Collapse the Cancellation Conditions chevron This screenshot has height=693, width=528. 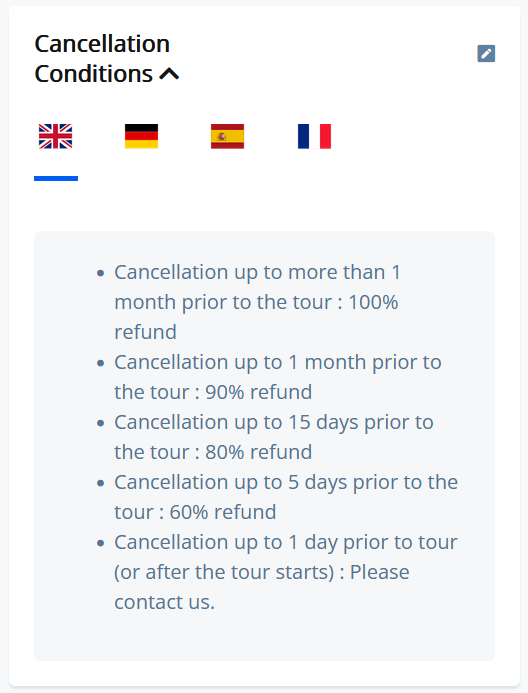[x=169, y=74]
